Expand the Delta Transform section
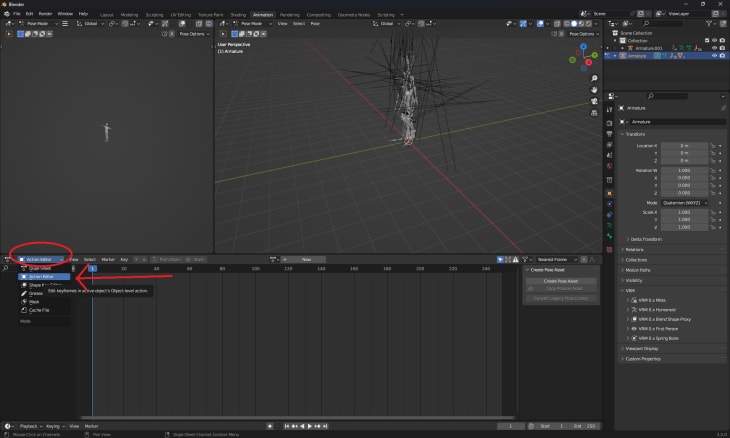The height and width of the screenshot is (438, 730). click(645, 239)
